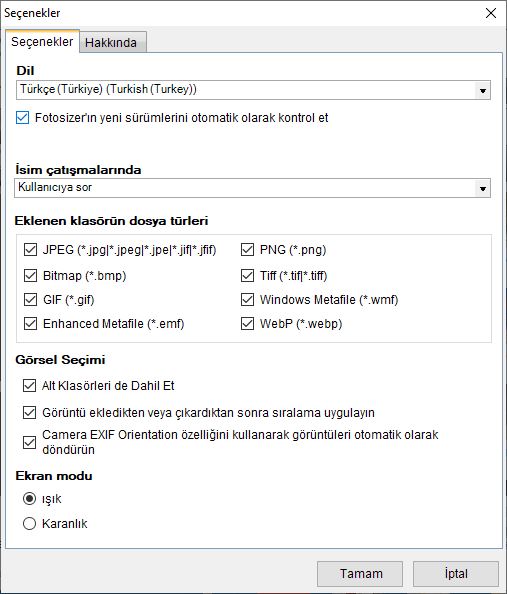Select the Seçenekler tab
The image size is (507, 594).
point(42,41)
